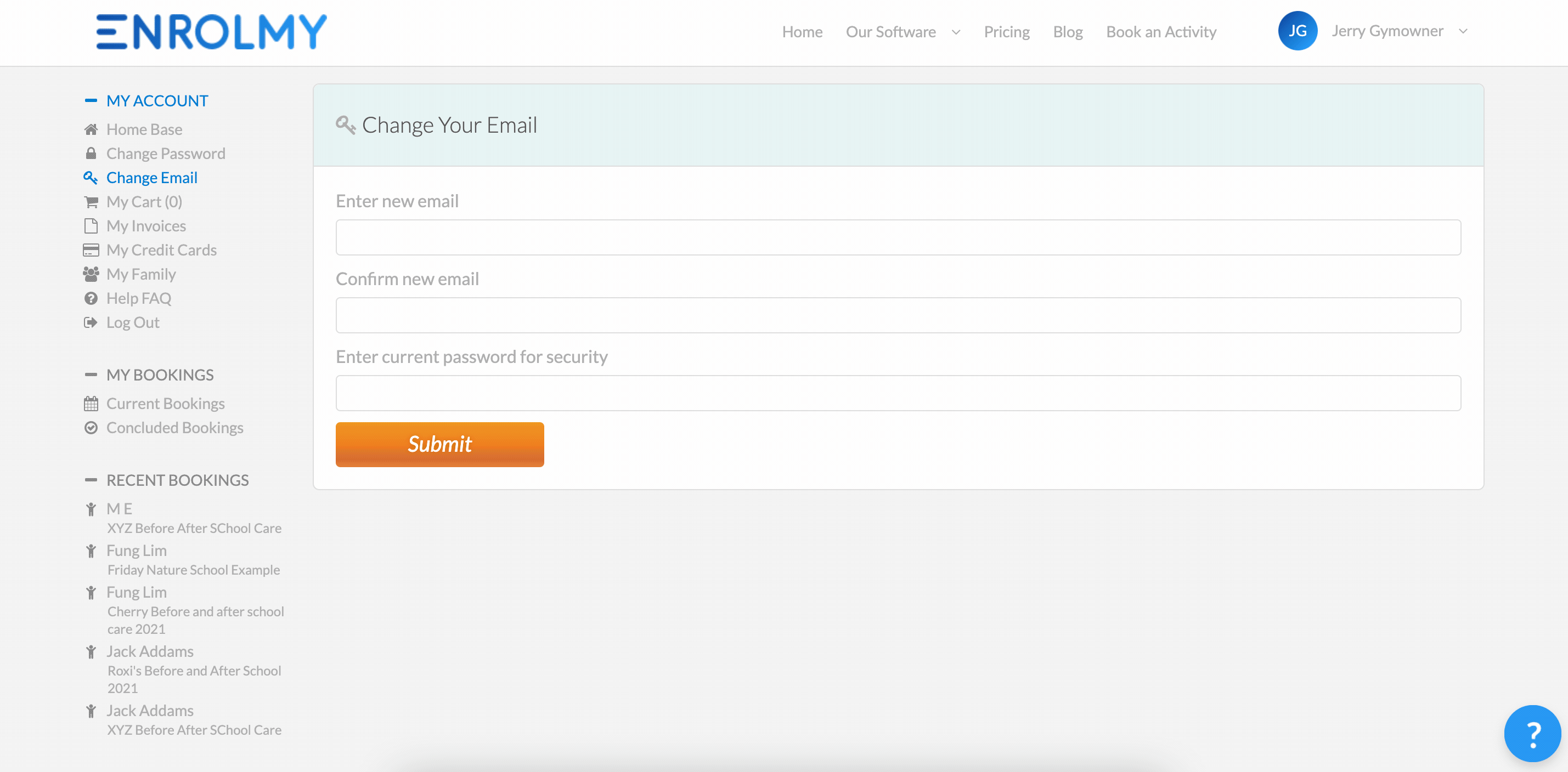Open Friday Nature School Example booking text
1568x772 pixels.
tap(194, 570)
